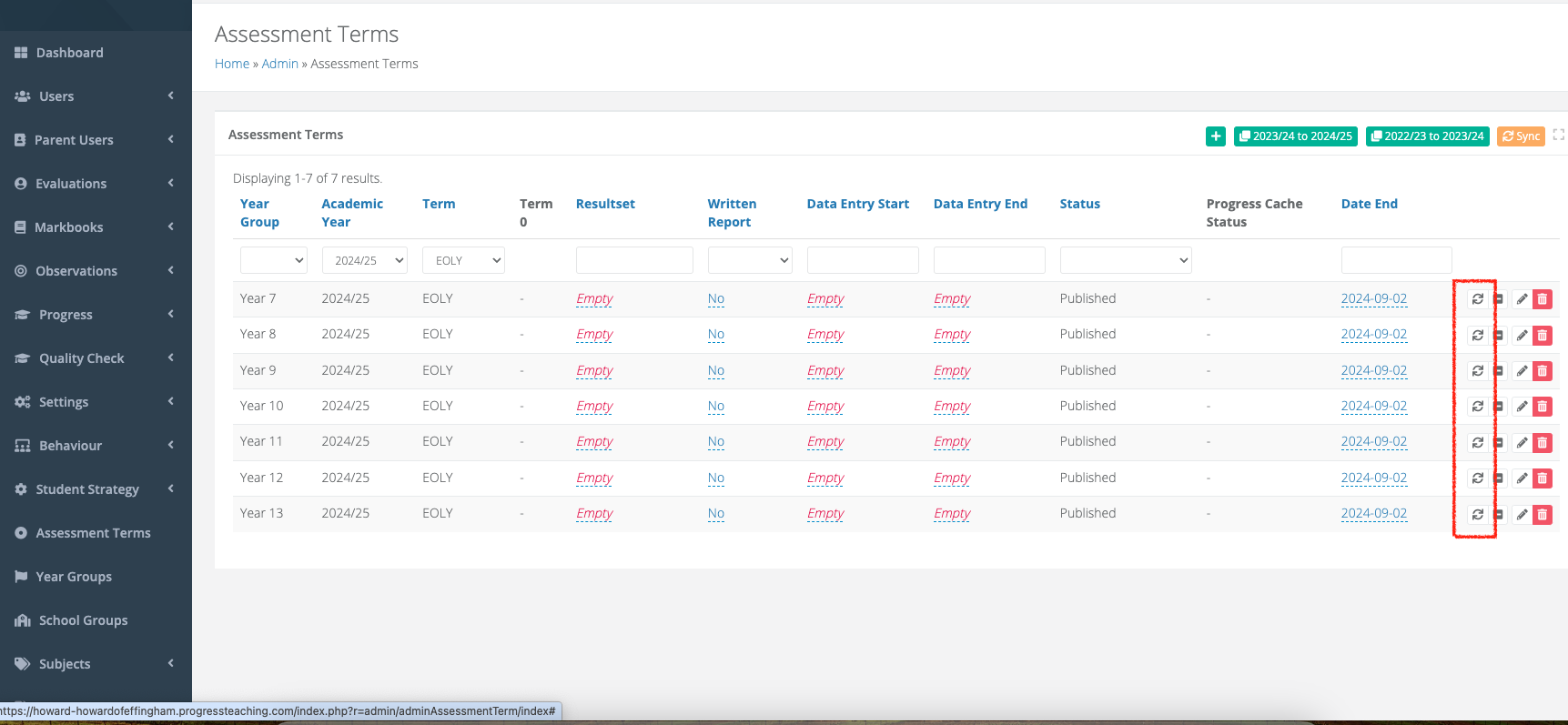Image resolution: width=1568 pixels, height=725 pixels.
Task: Click the Data Entry Start filter field
Action: click(863, 260)
